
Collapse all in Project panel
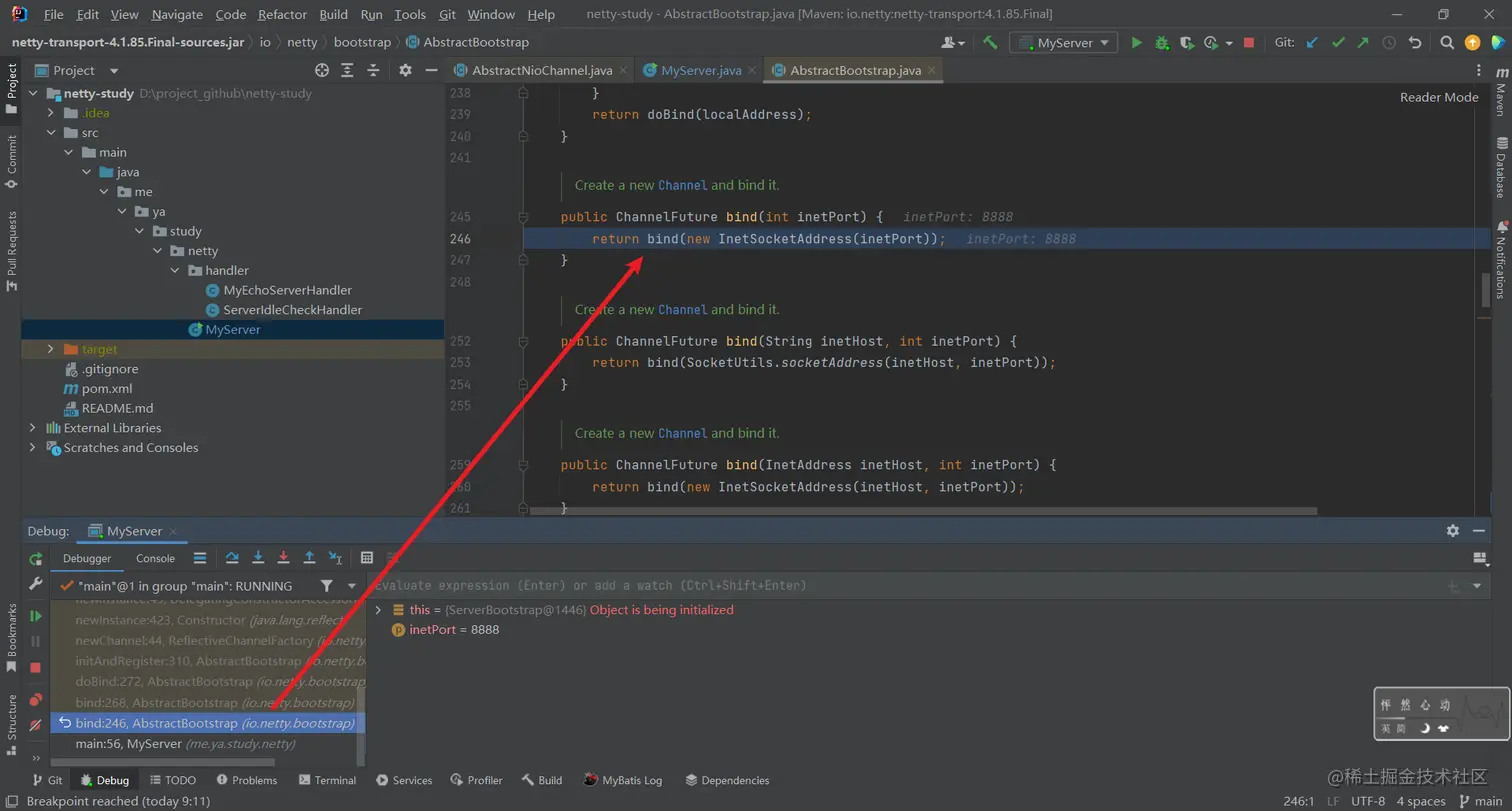coord(373,70)
